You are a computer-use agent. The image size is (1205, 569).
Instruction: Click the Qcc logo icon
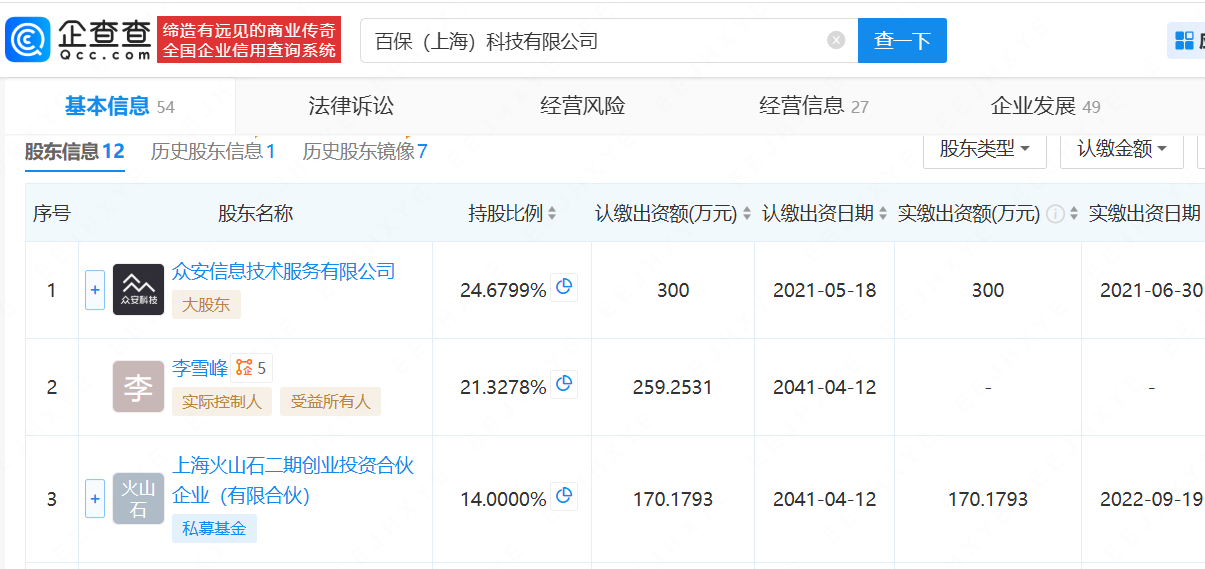click(x=26, y=40)
